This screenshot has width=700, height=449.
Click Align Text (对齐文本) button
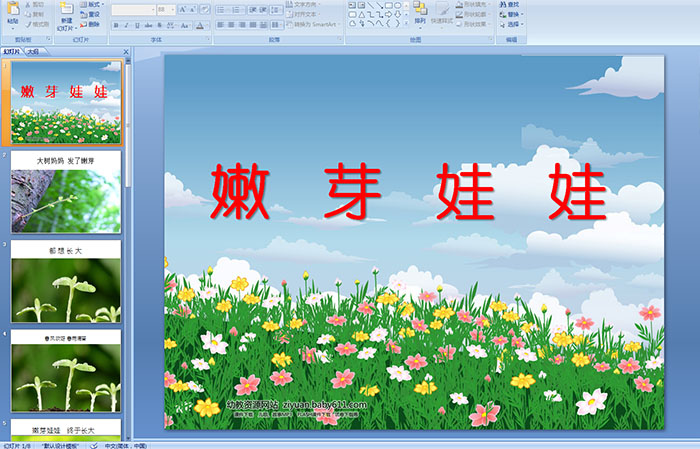pyautogui.click(x=303, y=14)
